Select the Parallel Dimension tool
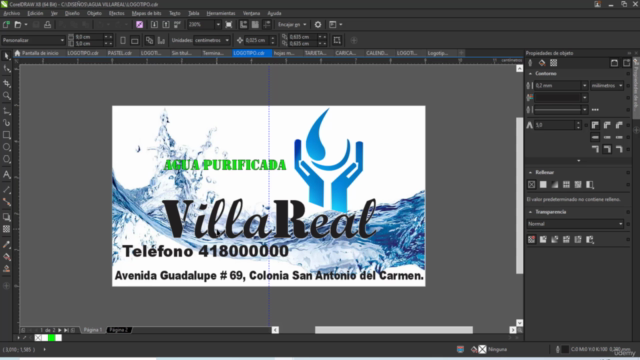 pyautogui.click(x=7, y=190)
